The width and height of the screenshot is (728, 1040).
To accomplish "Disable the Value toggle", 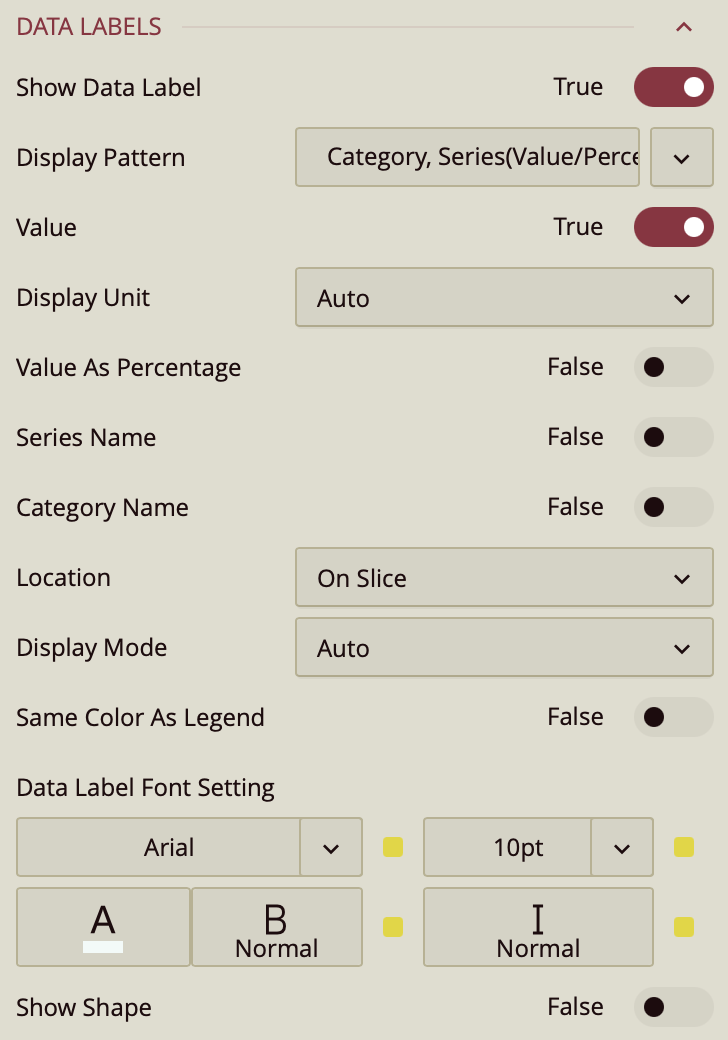I will [x=673, y=228].
